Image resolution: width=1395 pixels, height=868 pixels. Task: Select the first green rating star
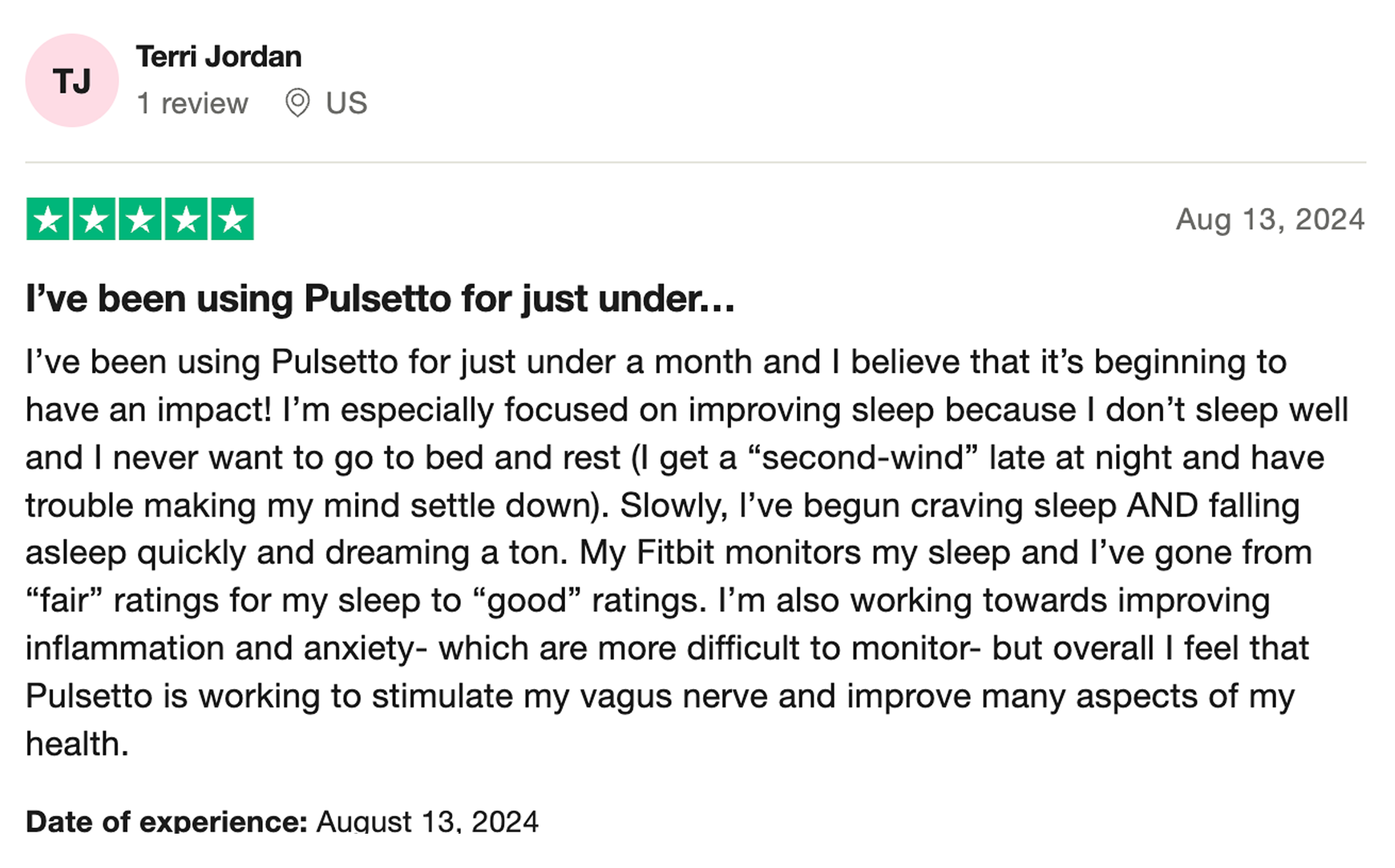coord(48,219)
